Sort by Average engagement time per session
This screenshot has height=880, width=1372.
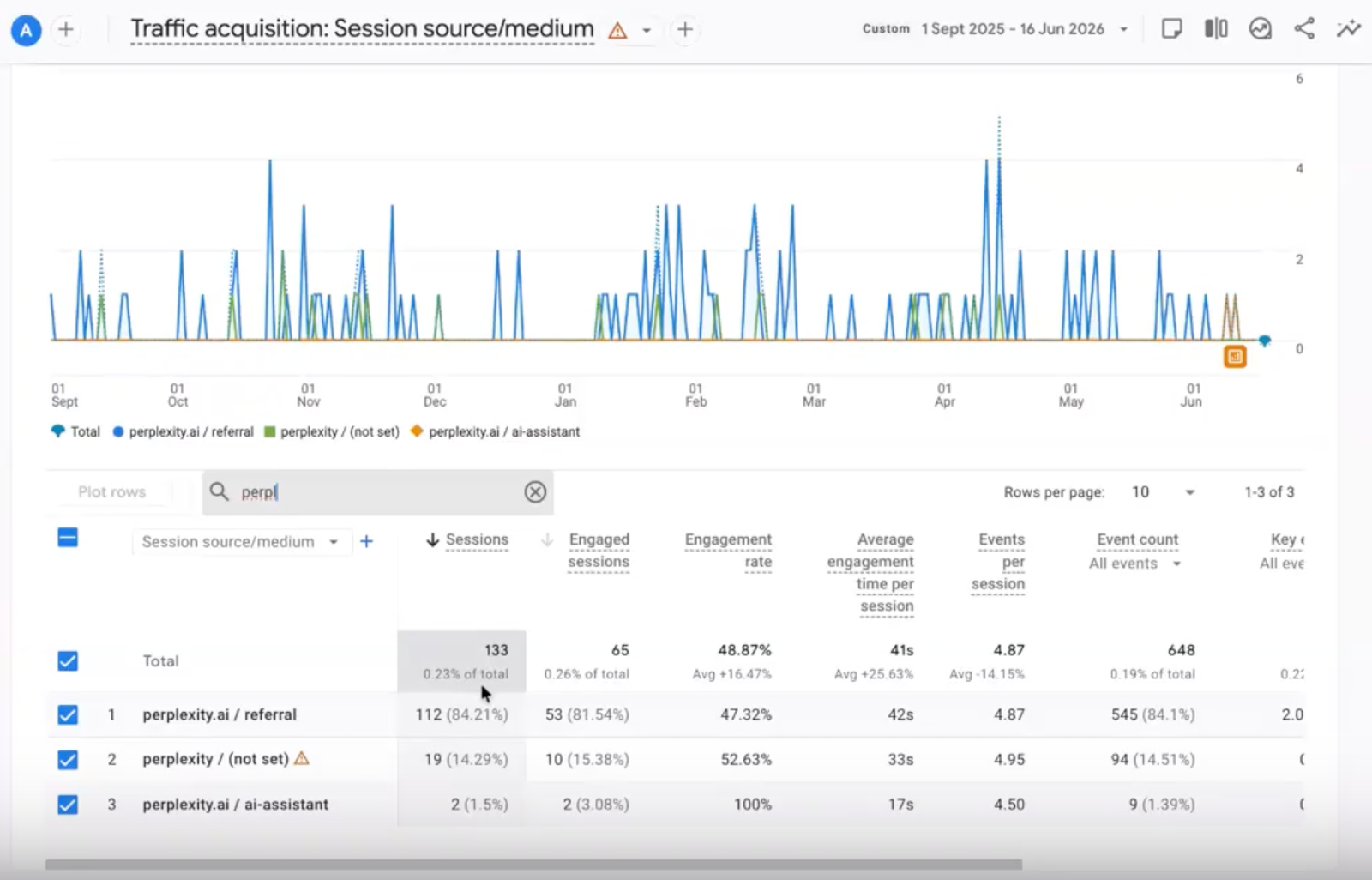pos(870,573)
